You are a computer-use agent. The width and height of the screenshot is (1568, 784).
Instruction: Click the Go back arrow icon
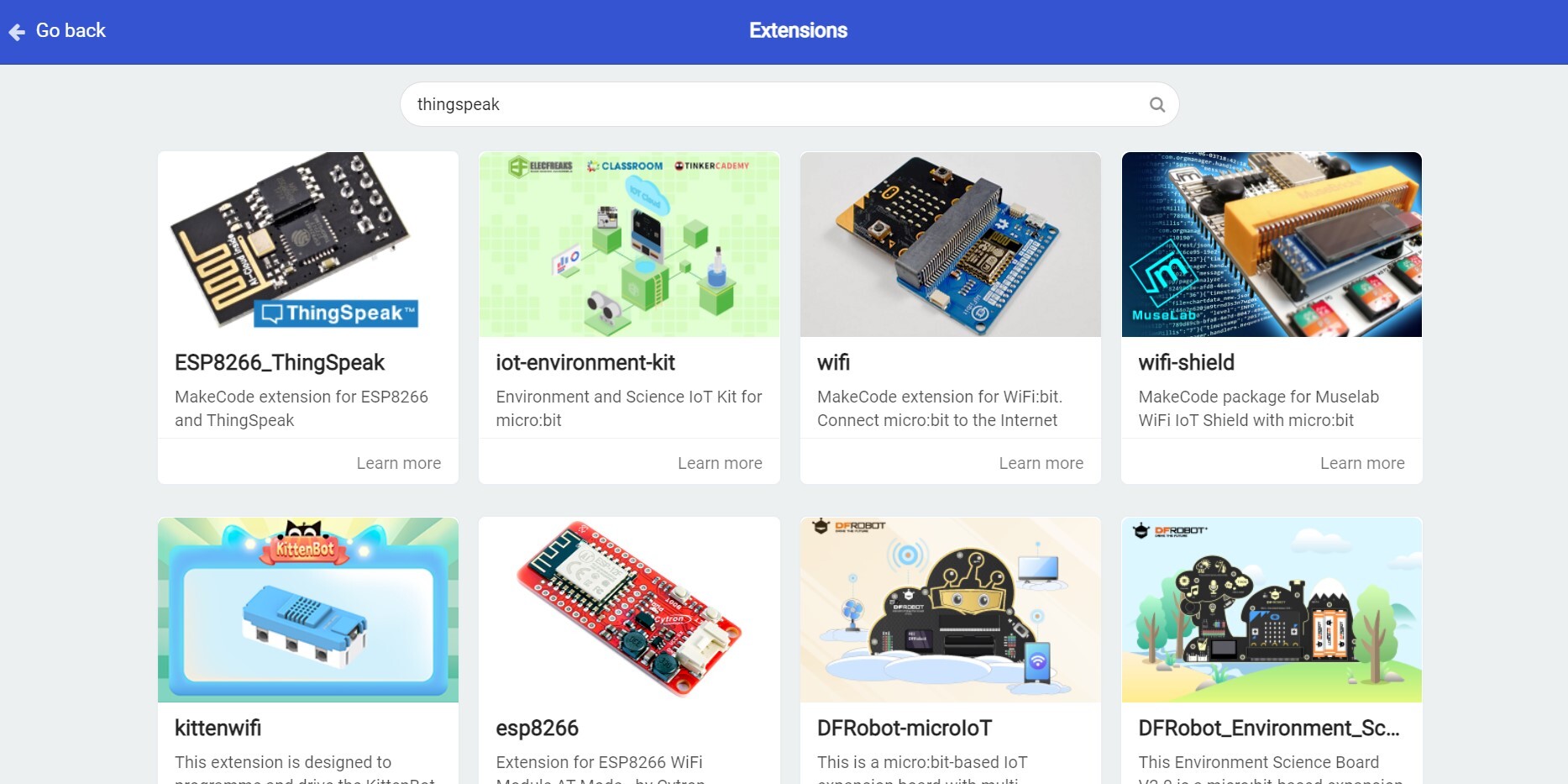pos(17,32)
